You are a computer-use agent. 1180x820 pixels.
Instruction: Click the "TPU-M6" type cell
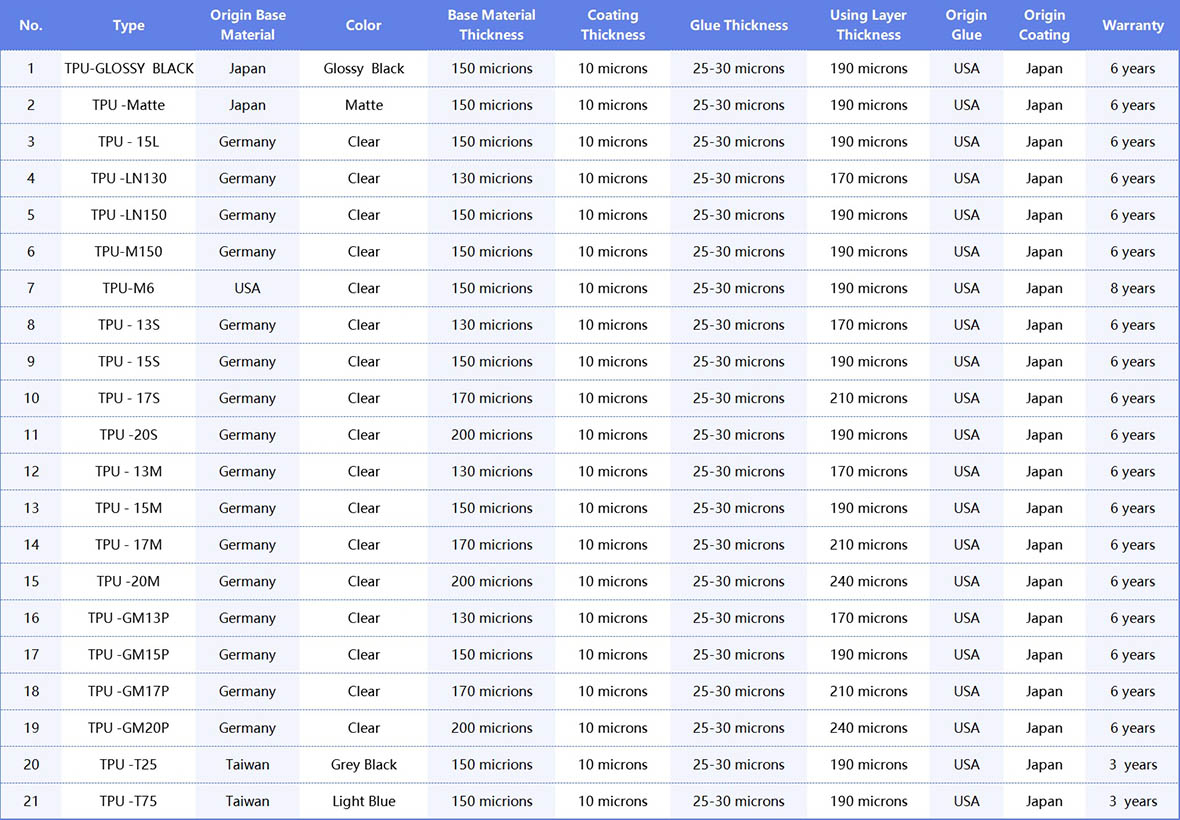128,288
